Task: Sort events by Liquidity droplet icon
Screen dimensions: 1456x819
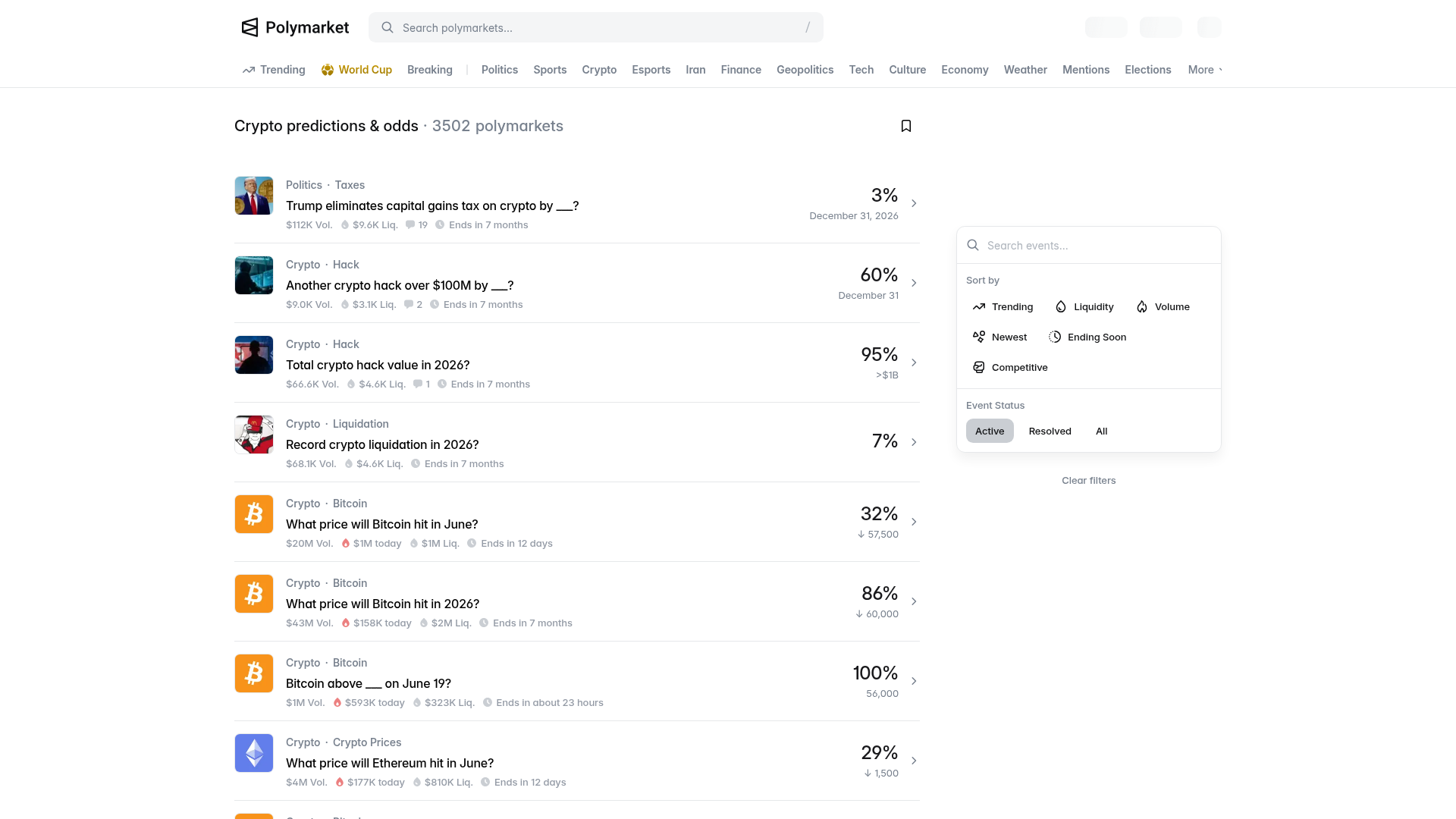Action: 1061,307
